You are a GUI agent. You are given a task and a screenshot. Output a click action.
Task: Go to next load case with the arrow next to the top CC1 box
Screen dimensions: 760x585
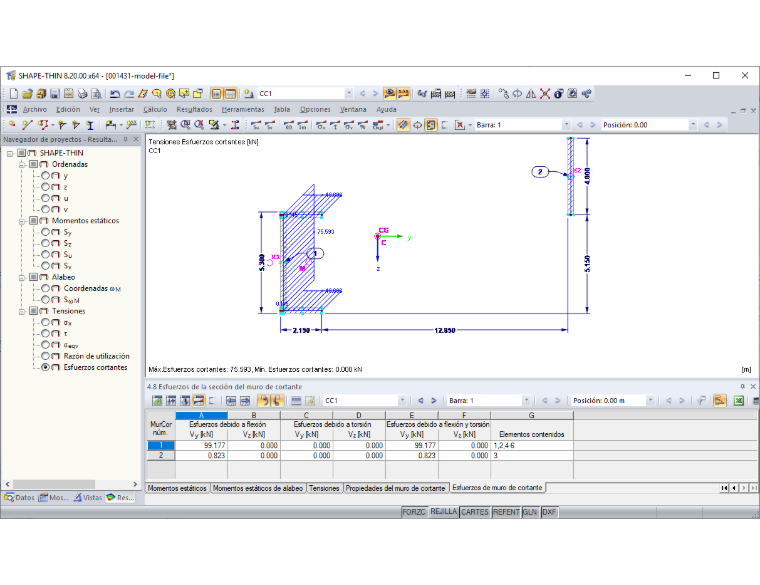pyautogui.click(x=375, y=94)
